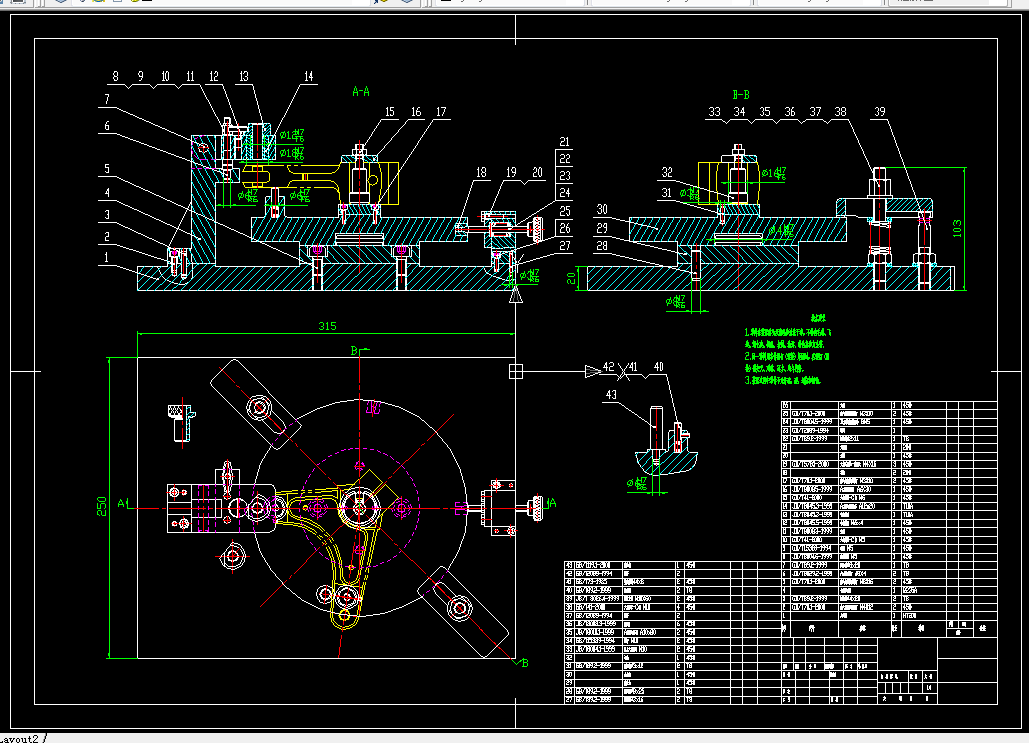Select part balloon number 42
Image resolution: width=1029 pixels, height=743 pixels.
click(x=609, y=367)
